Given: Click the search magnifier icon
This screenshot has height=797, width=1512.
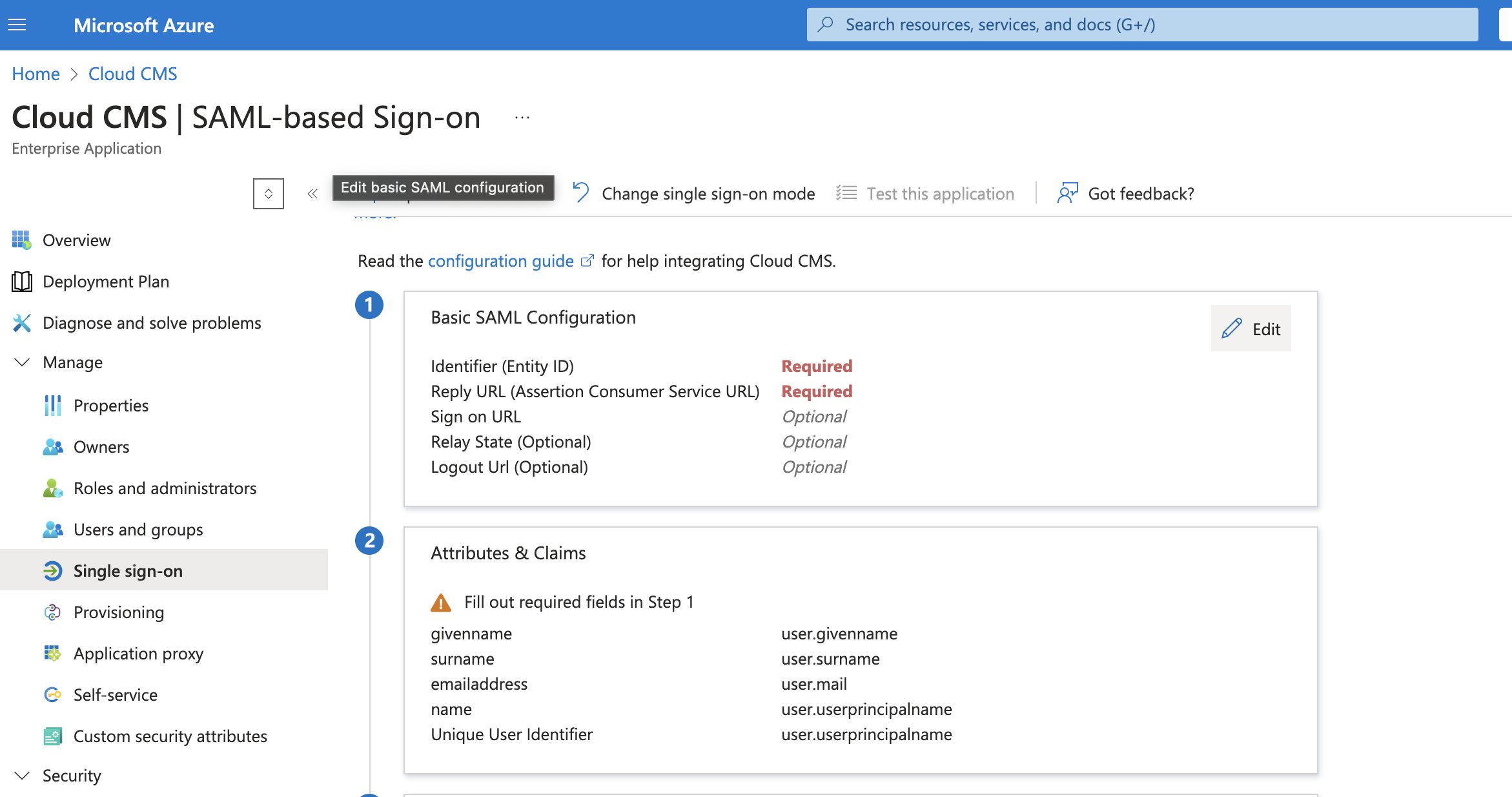Looking at the screenshot, I should tap(825, 25).
